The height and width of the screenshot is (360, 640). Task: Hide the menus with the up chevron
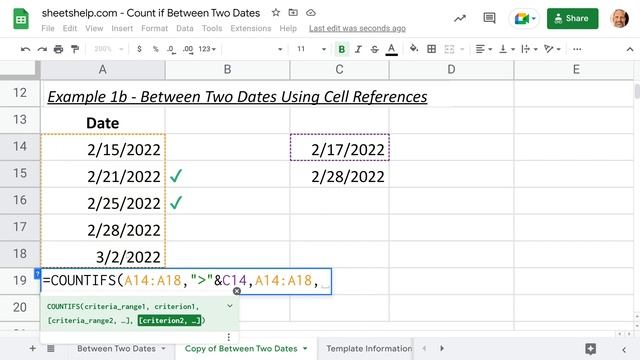click(x=630, y=49)
